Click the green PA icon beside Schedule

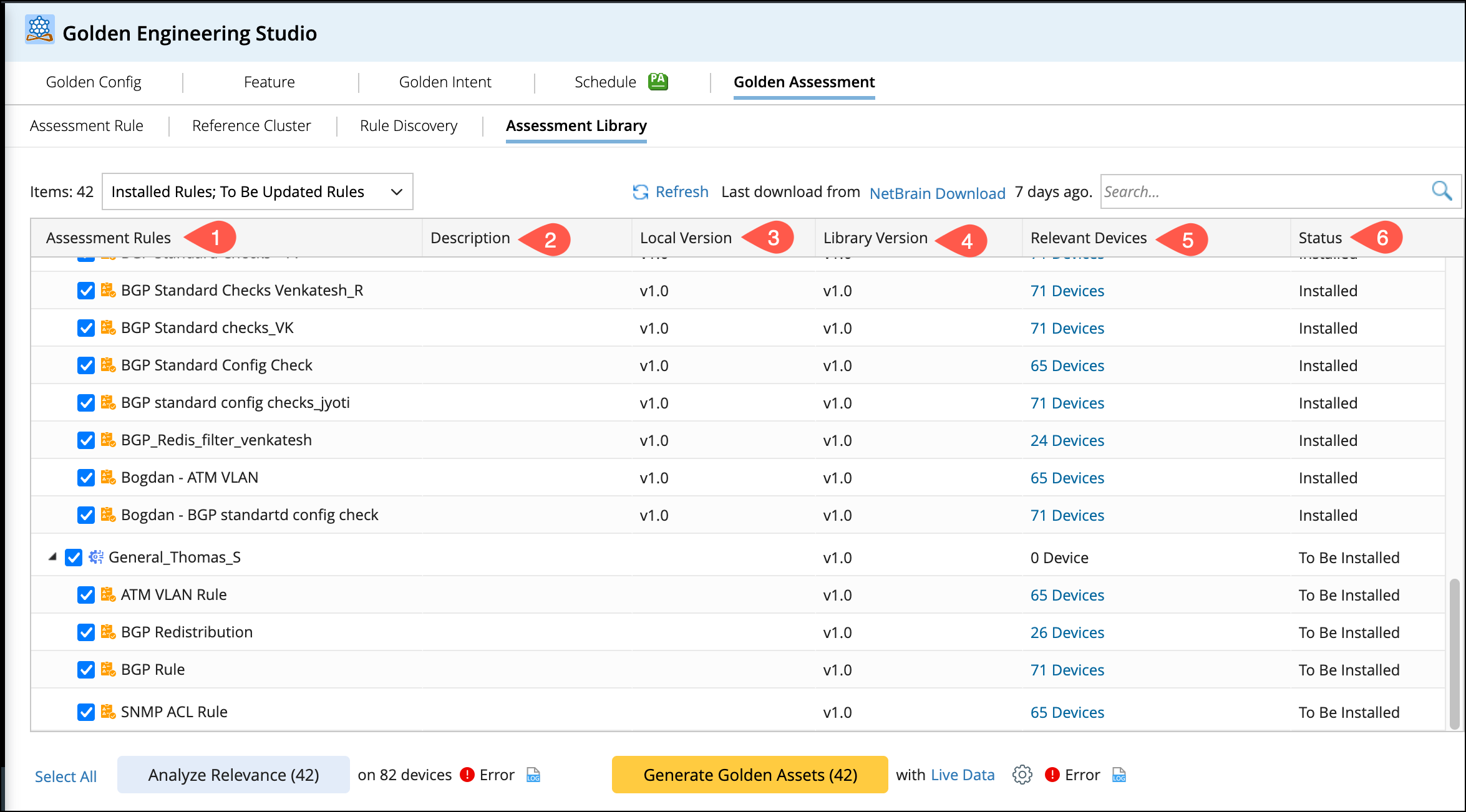pyautogui.click(x=658, y=82)
